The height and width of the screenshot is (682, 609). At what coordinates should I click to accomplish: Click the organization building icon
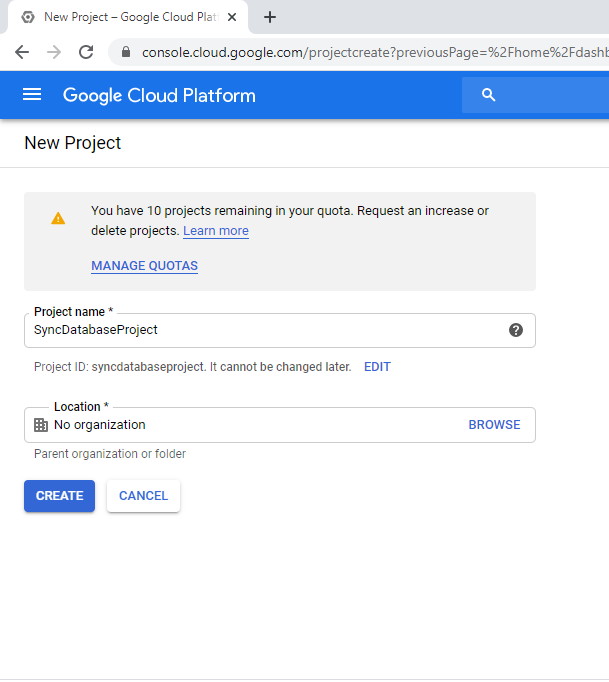[x=41, y=425]
